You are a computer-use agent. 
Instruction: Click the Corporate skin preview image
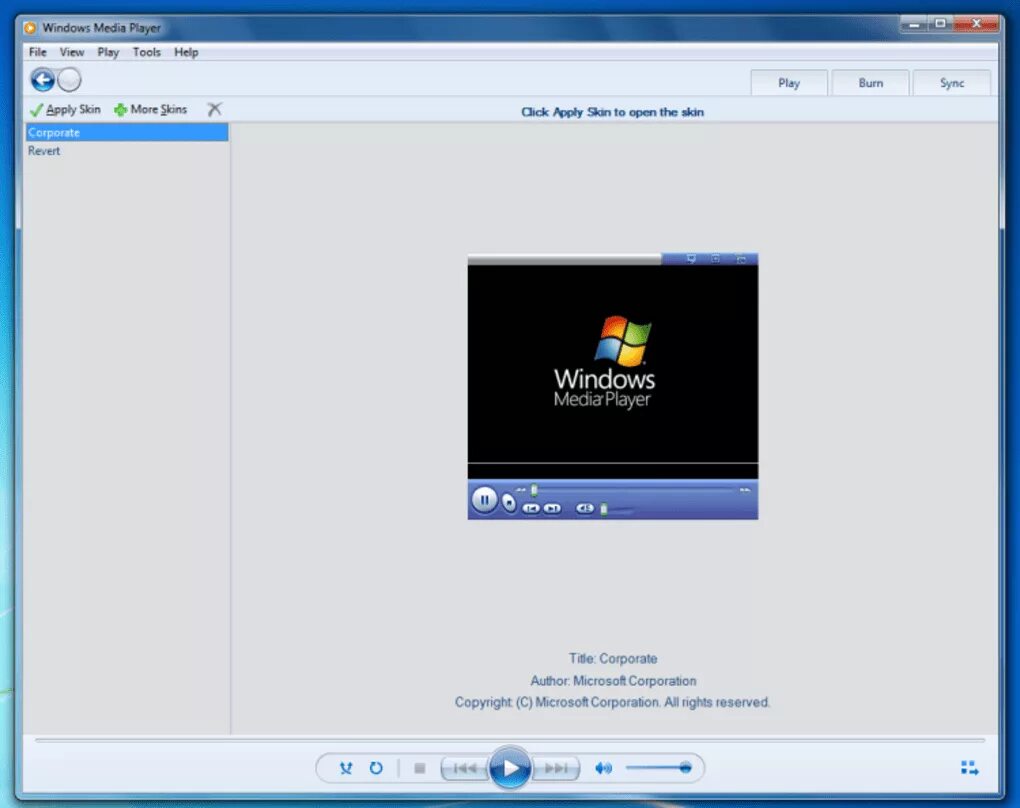(x=613, y=386)
